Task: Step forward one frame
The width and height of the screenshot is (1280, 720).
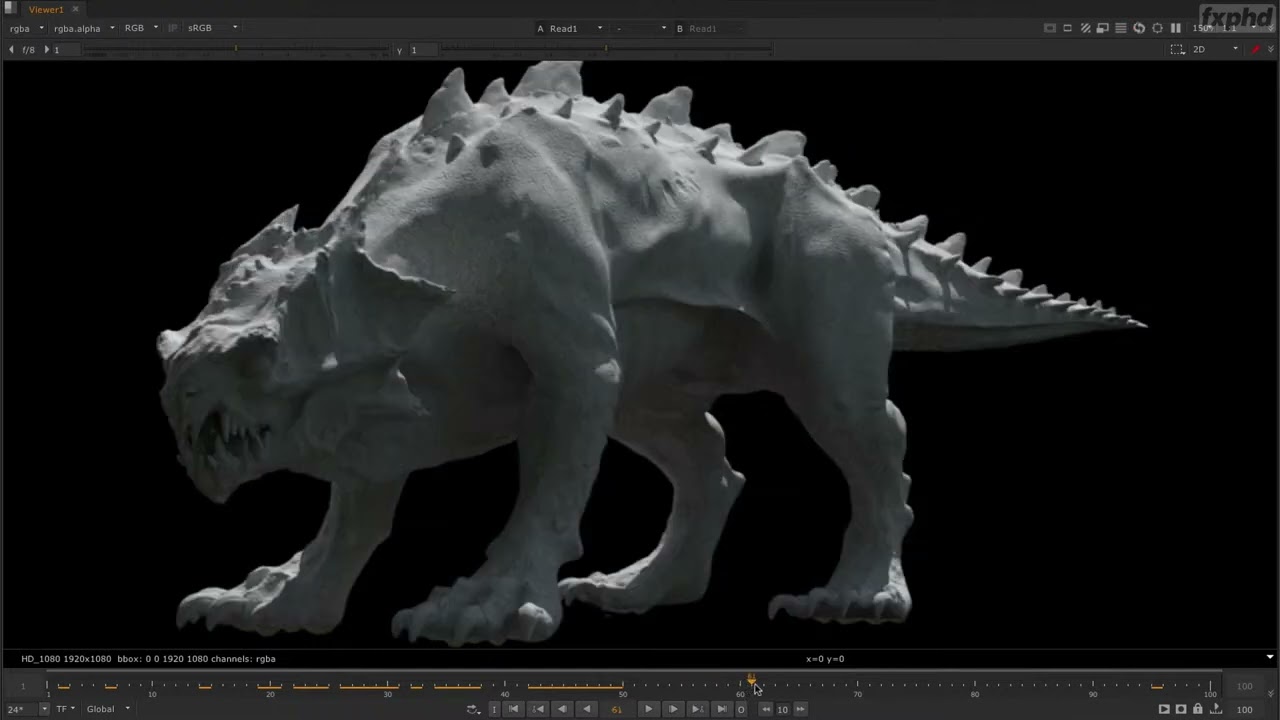Action: [x=673, y=709]
